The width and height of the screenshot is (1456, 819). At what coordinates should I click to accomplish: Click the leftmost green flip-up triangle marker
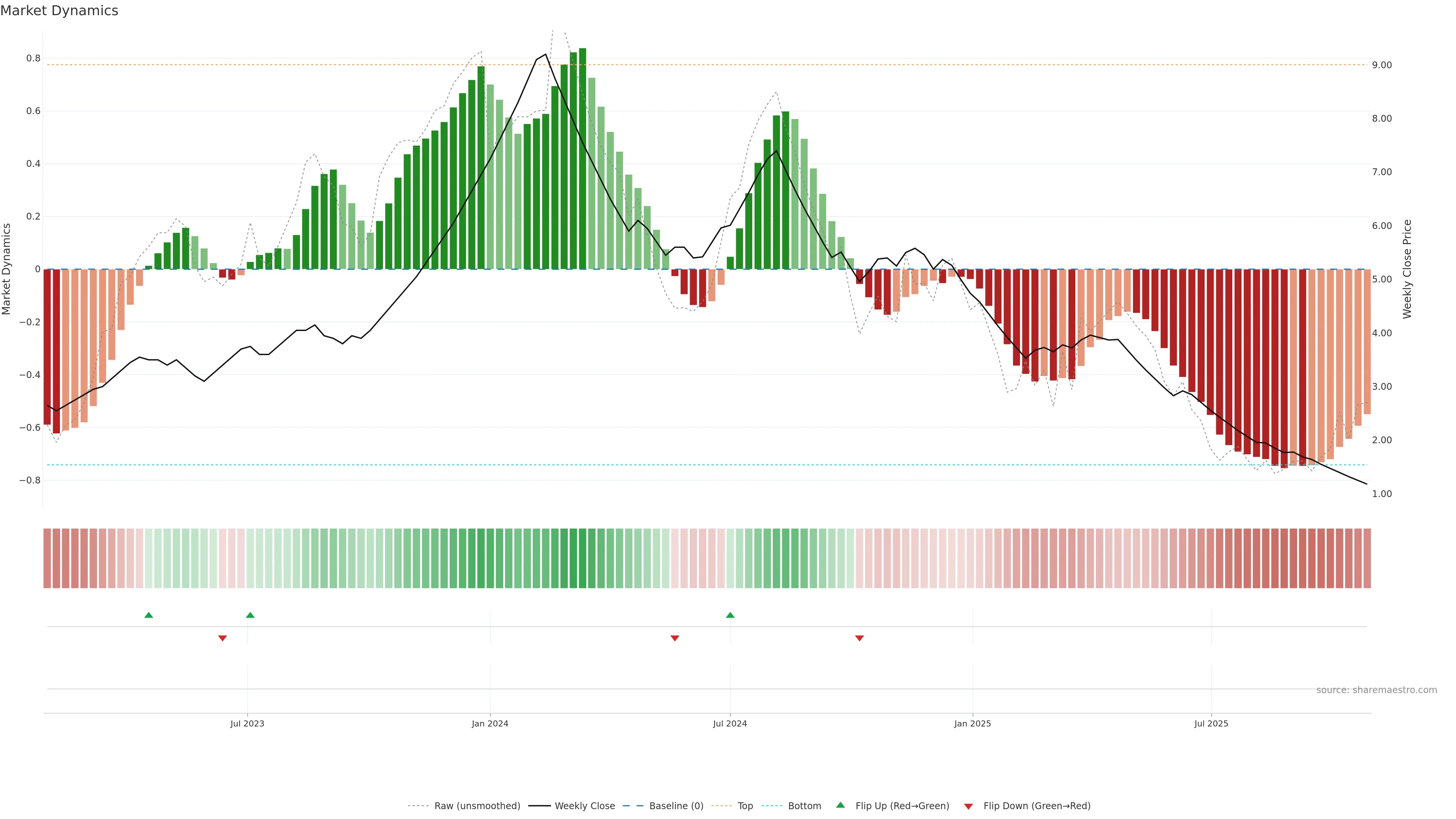tap(149, 615)
